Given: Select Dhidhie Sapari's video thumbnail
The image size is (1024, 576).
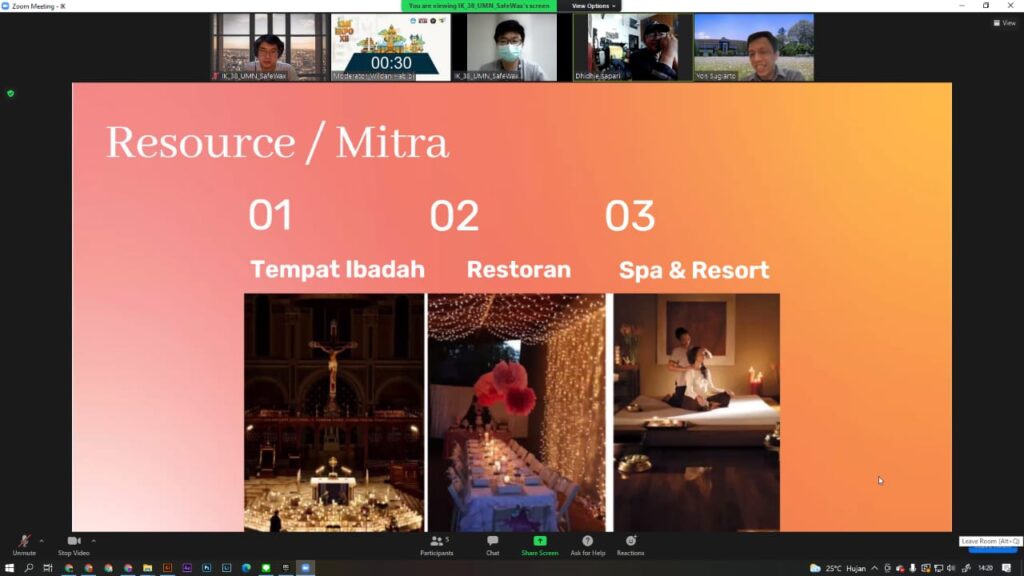Looking at the screenshot, I should click(632, 47).
